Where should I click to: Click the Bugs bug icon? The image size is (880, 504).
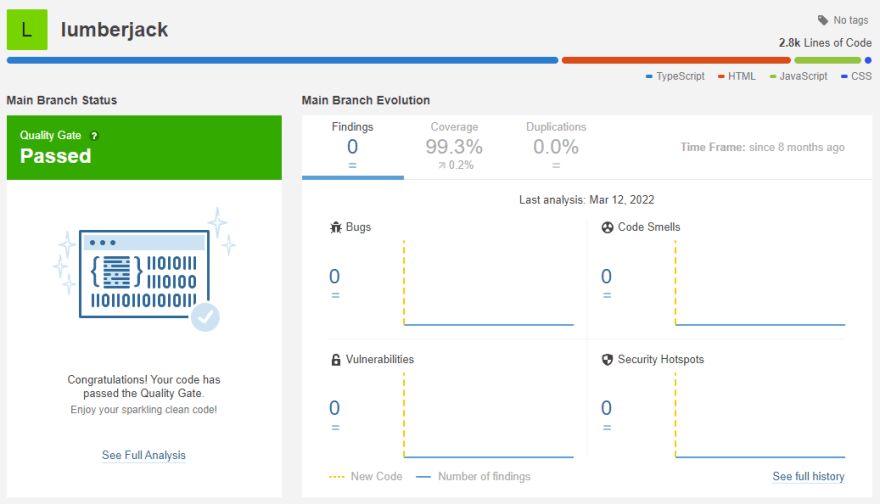[336, 227]
